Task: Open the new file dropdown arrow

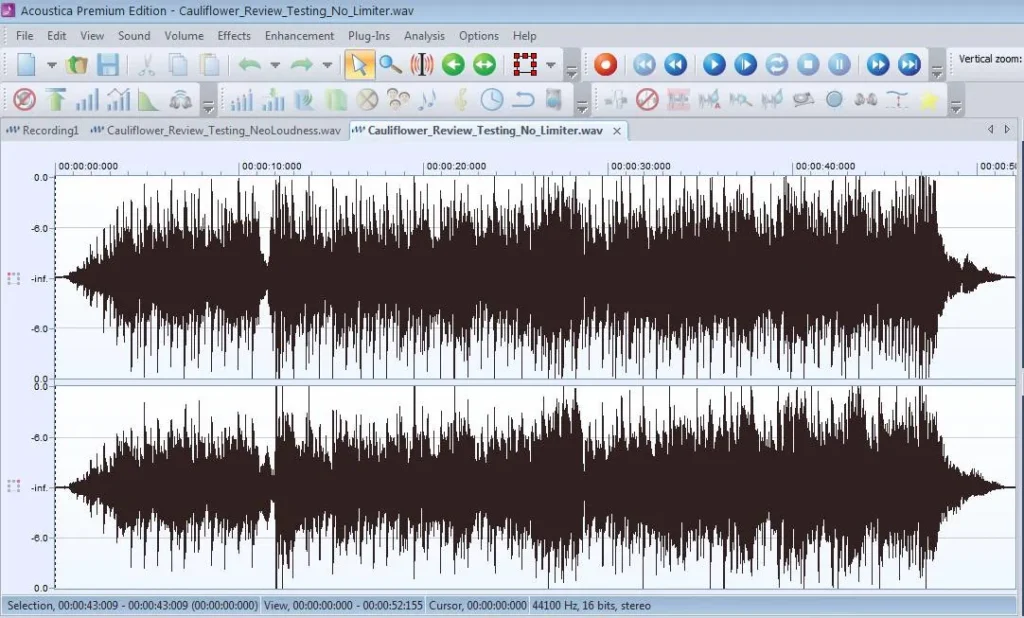Action: tap(52, 65)
